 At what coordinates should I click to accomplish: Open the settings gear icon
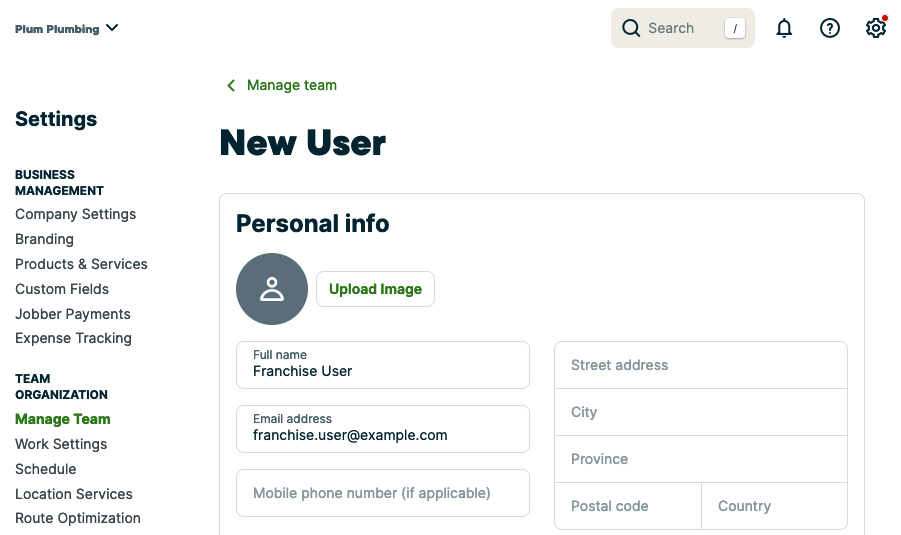tap(876, 28)
